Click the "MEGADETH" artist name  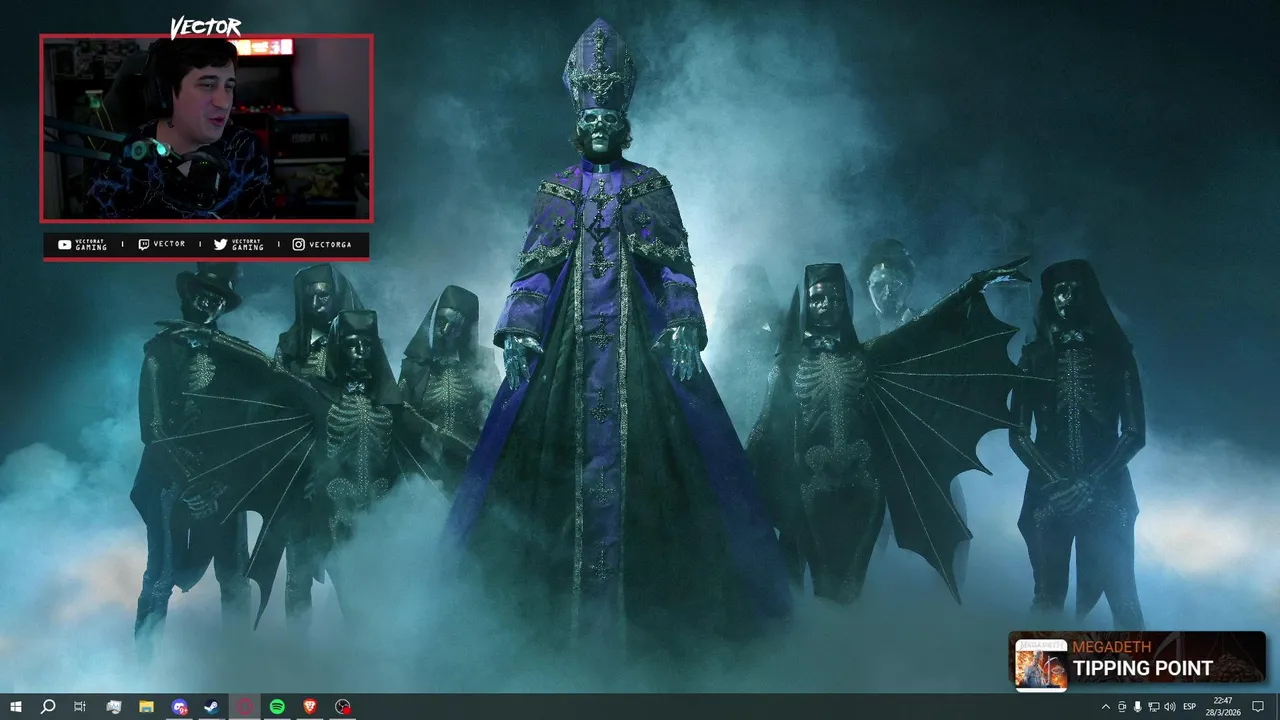1112,647
